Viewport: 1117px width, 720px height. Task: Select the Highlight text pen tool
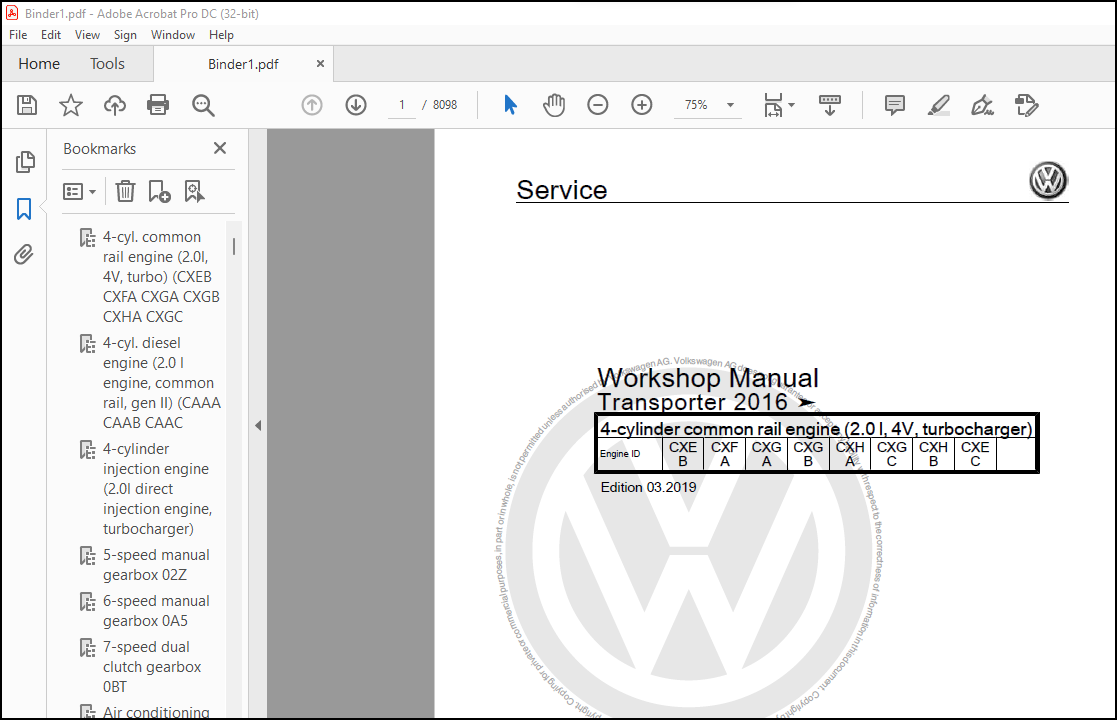939,105
